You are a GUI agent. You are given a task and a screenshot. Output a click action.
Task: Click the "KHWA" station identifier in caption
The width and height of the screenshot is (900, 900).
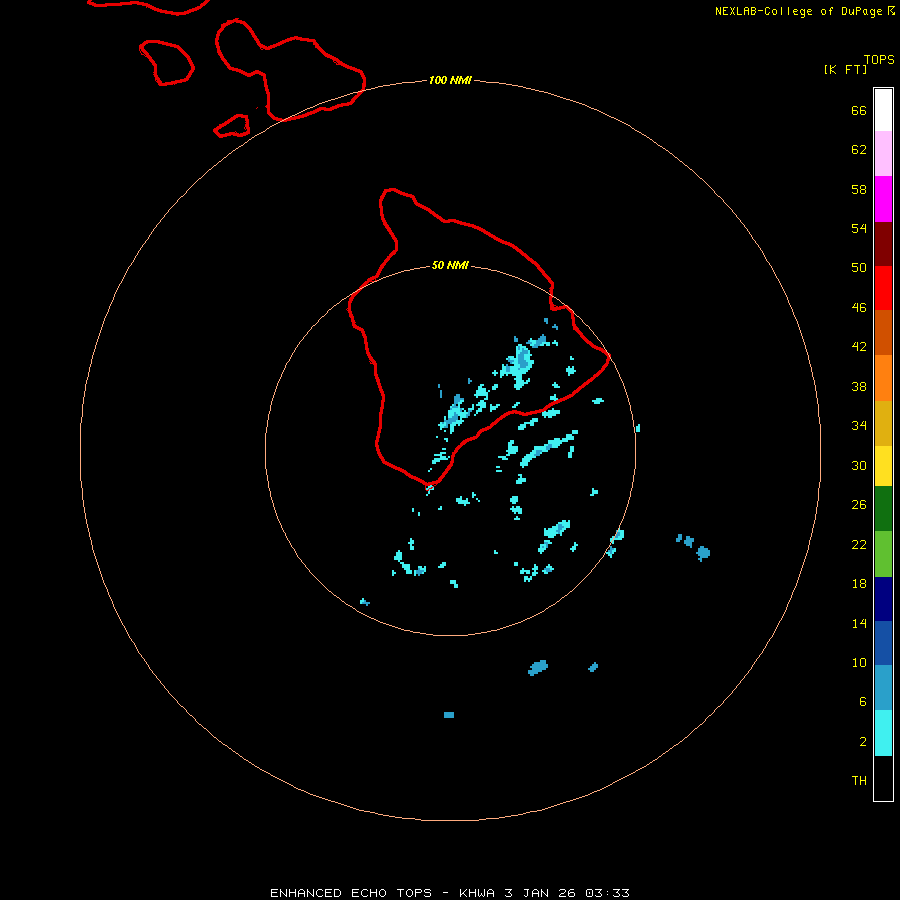point(476,893)
